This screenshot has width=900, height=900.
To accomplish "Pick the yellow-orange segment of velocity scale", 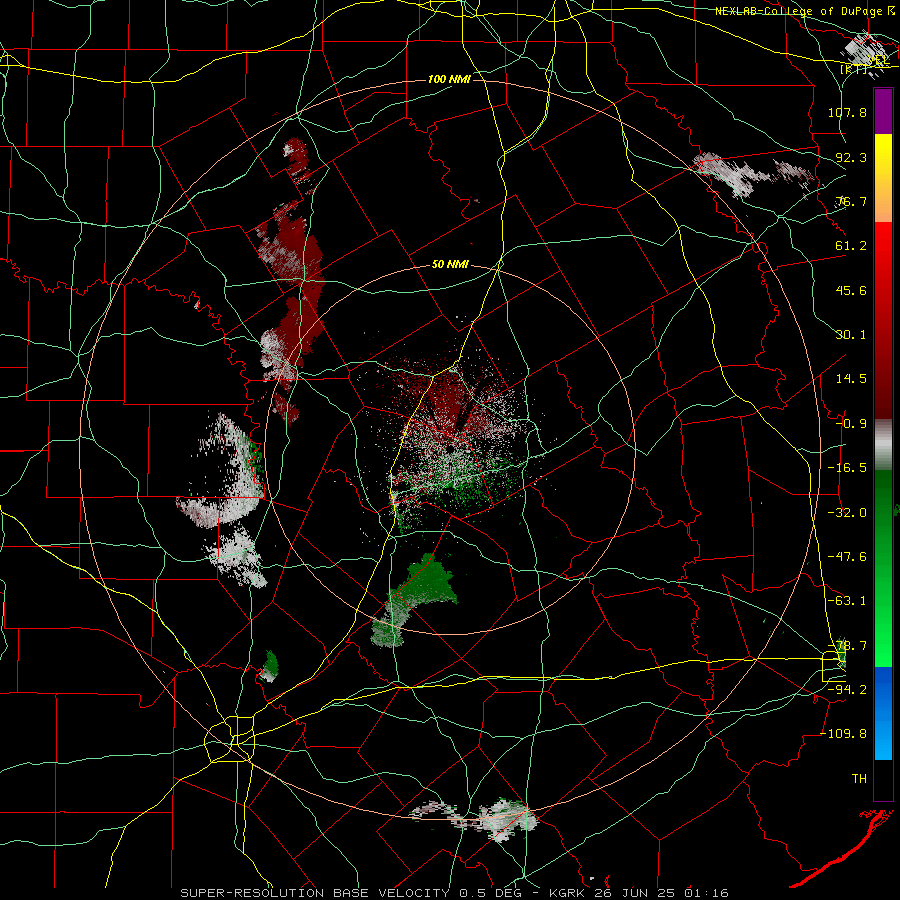I will point(883,178).
